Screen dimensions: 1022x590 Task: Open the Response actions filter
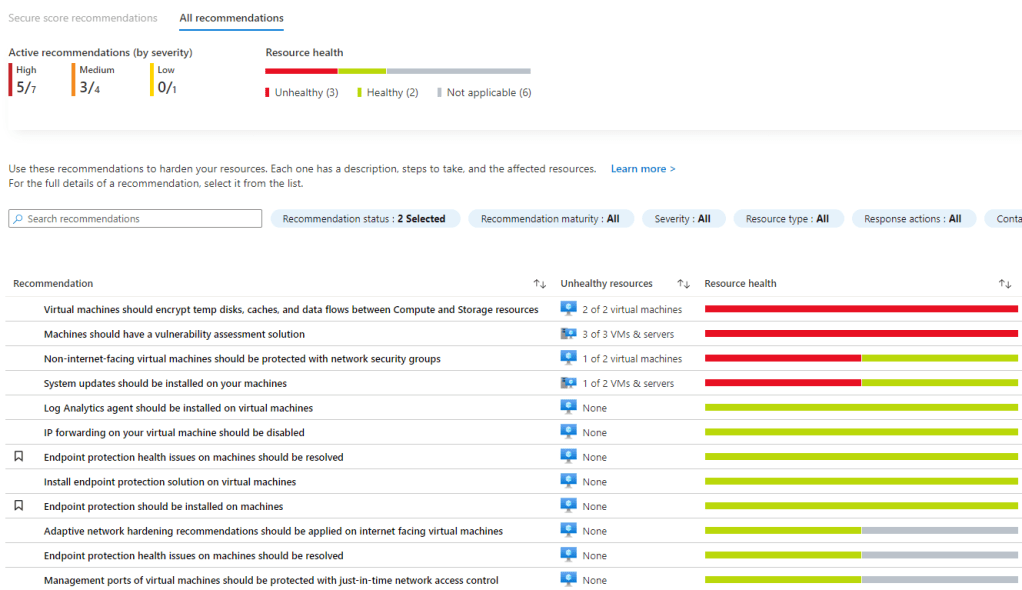(912, 219)
